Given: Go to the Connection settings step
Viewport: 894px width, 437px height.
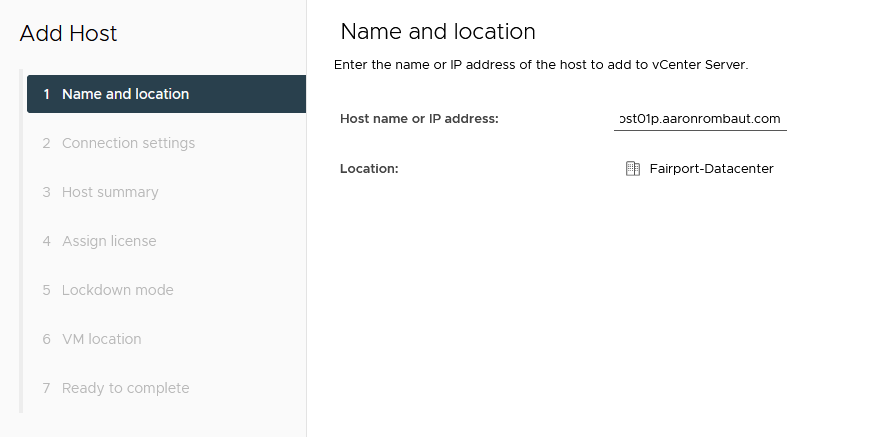Looking at the screenshot, I should click(128, 143).
